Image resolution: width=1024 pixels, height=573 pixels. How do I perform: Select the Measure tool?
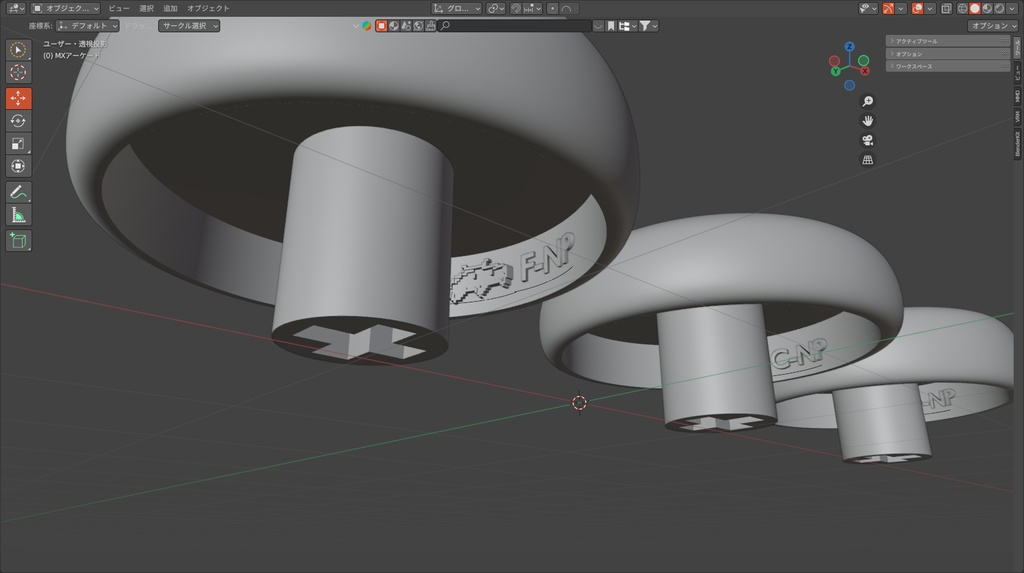[18, 215]
